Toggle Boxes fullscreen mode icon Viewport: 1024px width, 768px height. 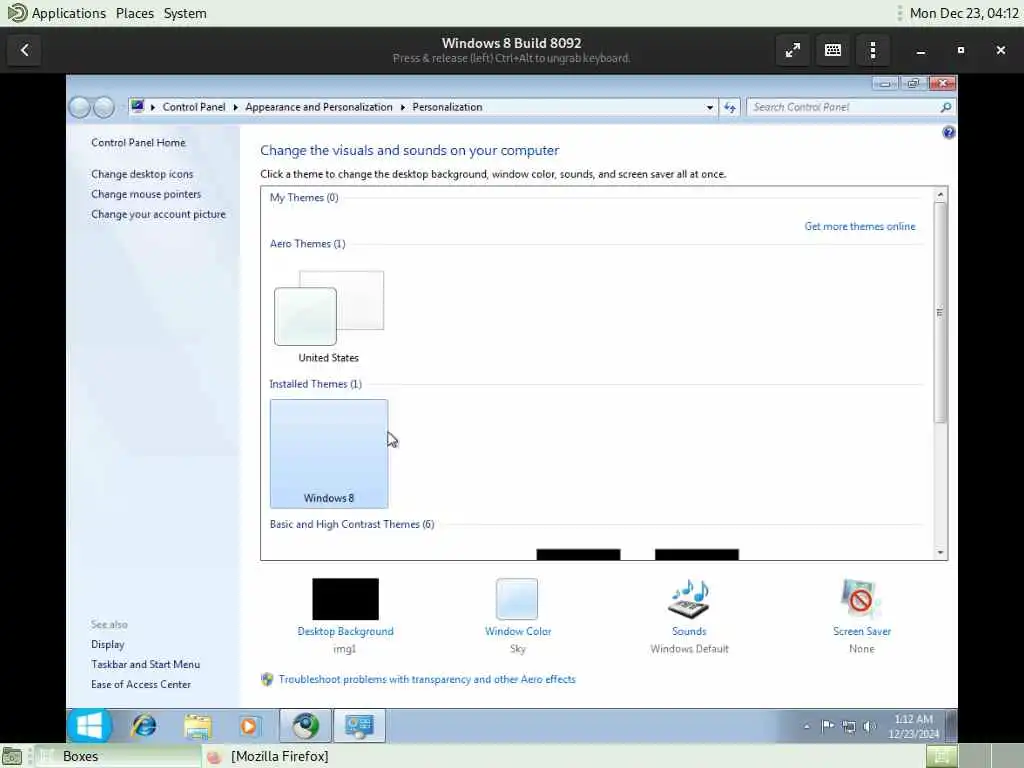(793, 50)
